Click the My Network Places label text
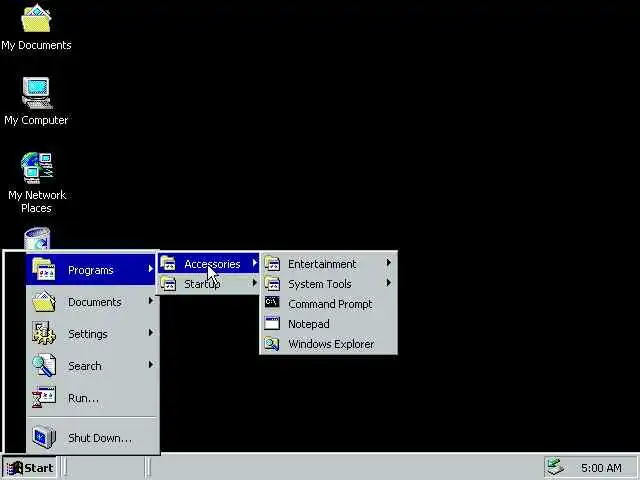The height and width of the screenshot is (480, 640). click(x=37, y=201)
